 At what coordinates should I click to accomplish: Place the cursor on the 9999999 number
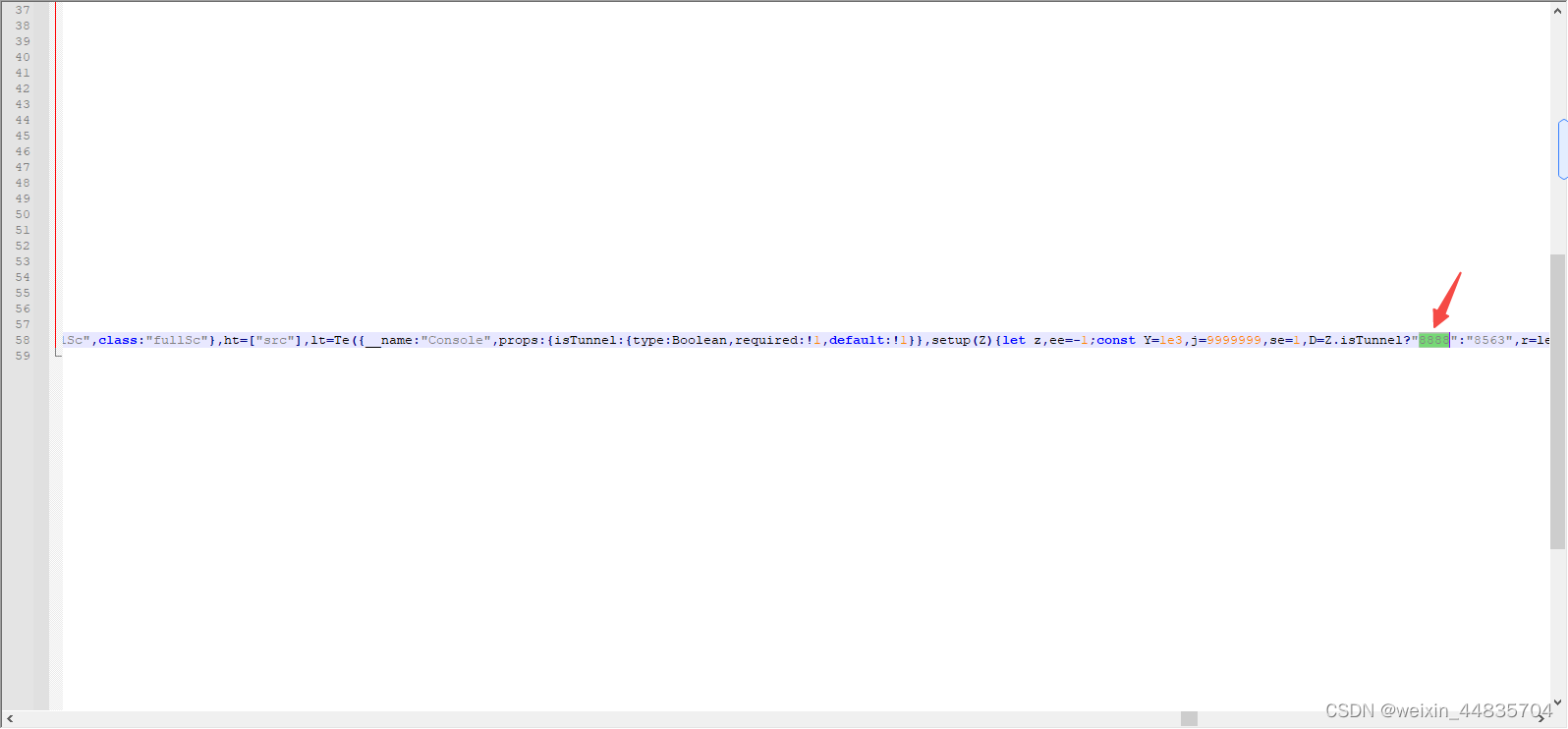pyautogui.click(x=1234, y=340)
